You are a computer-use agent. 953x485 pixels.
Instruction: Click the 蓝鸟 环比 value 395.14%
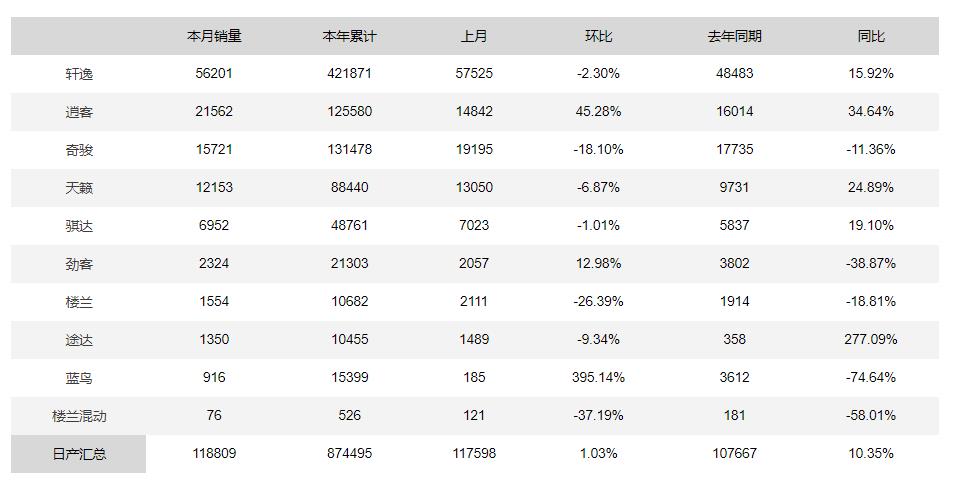[x=599, y=378]
